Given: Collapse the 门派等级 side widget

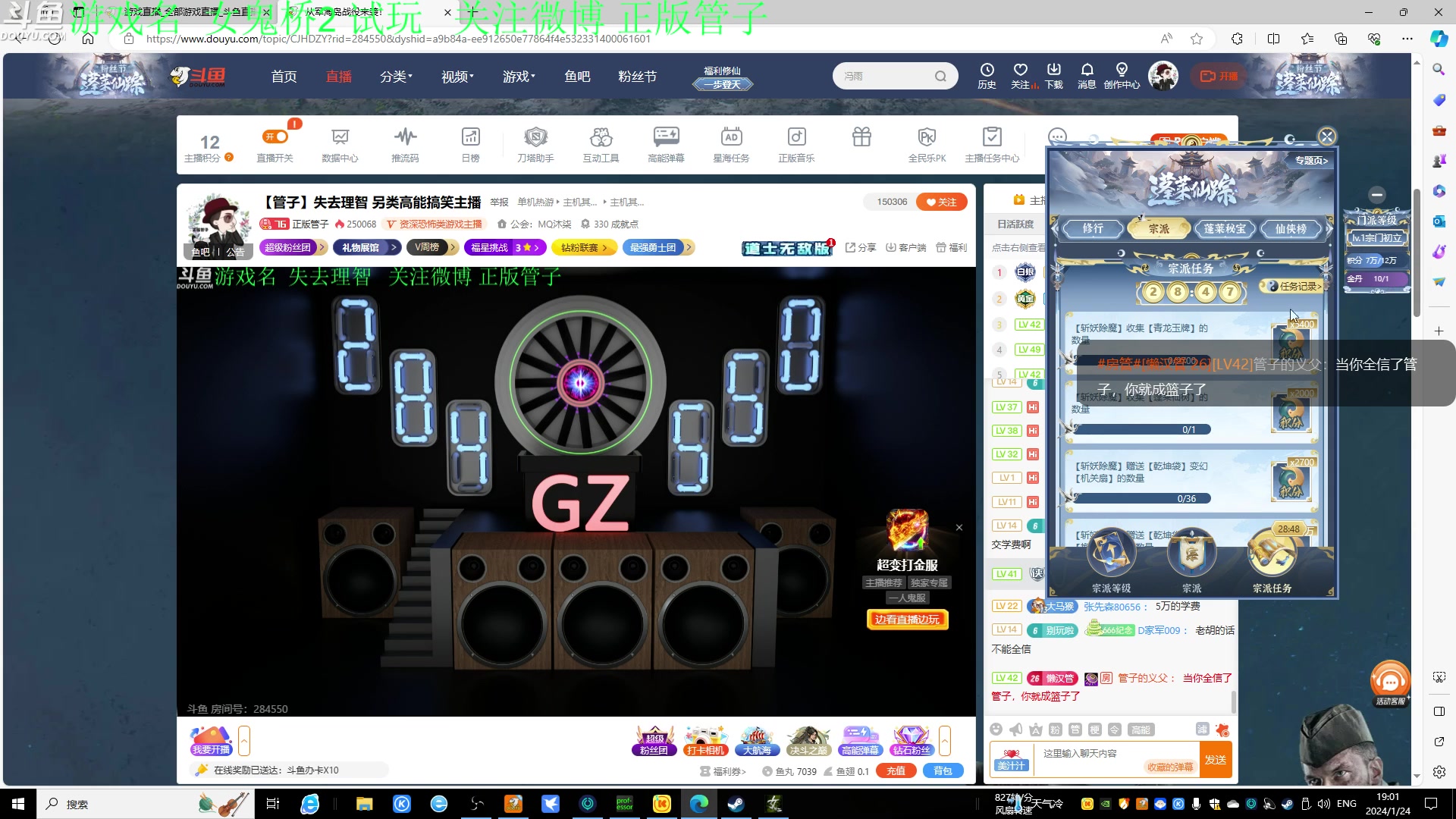Looking at the screenshot, I should [x=1377, y=195].
